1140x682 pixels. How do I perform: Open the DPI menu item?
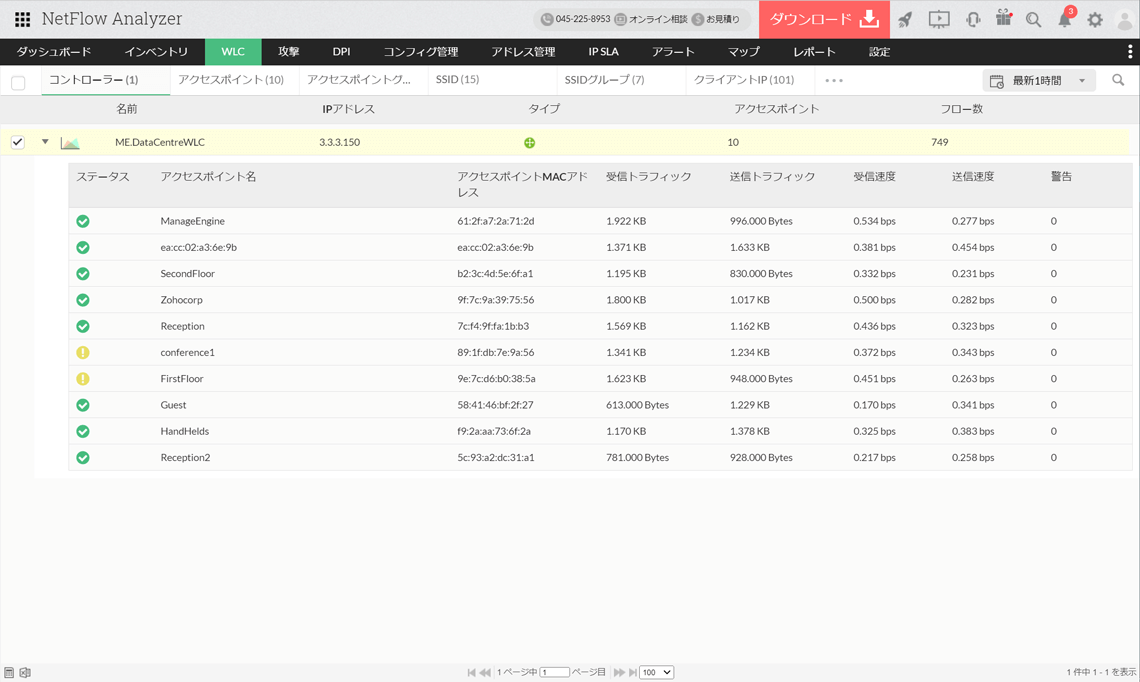point(341,52)
